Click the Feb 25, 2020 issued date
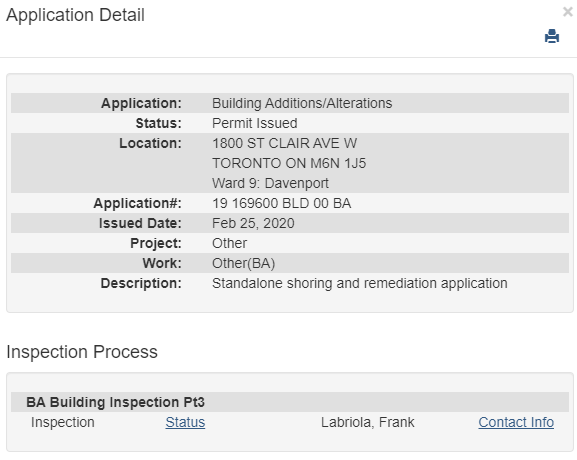This screenshot has width=577, height=460. tap(253, 223)
